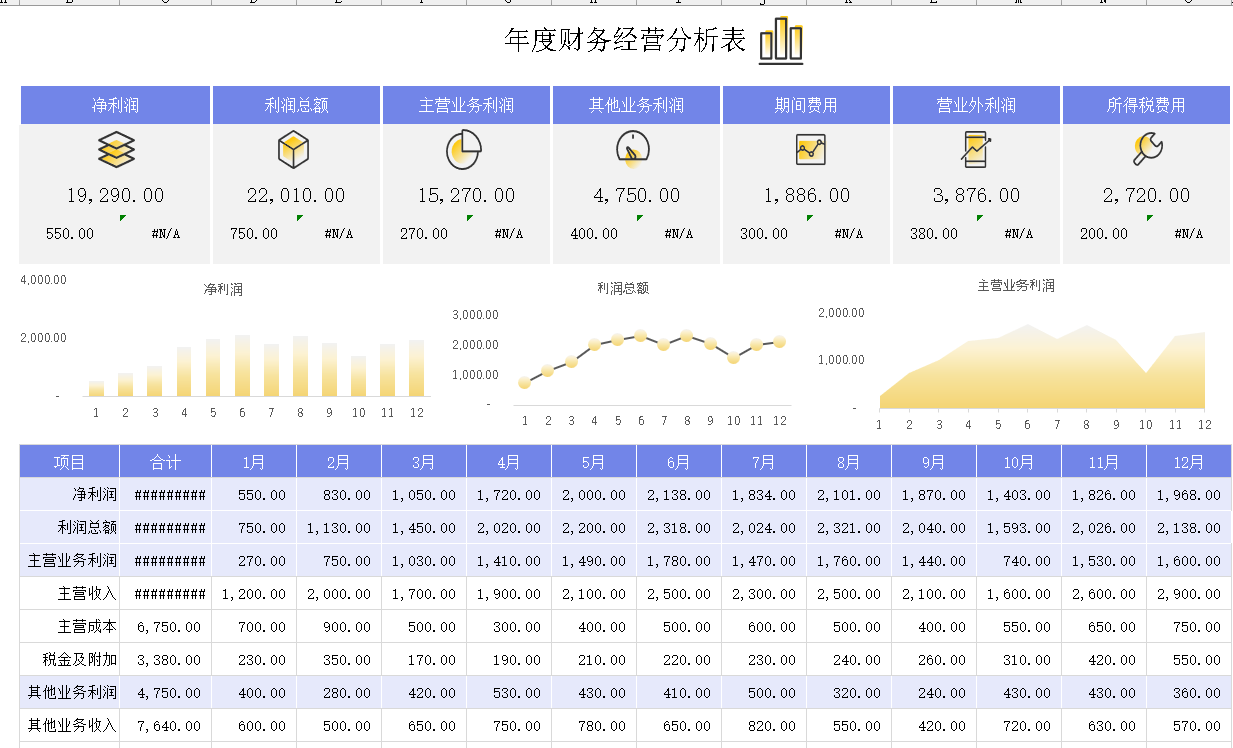The image size is (1233, 748).
Task: Click the 利润总额 line chart title
Action: [x=623, y=288]
